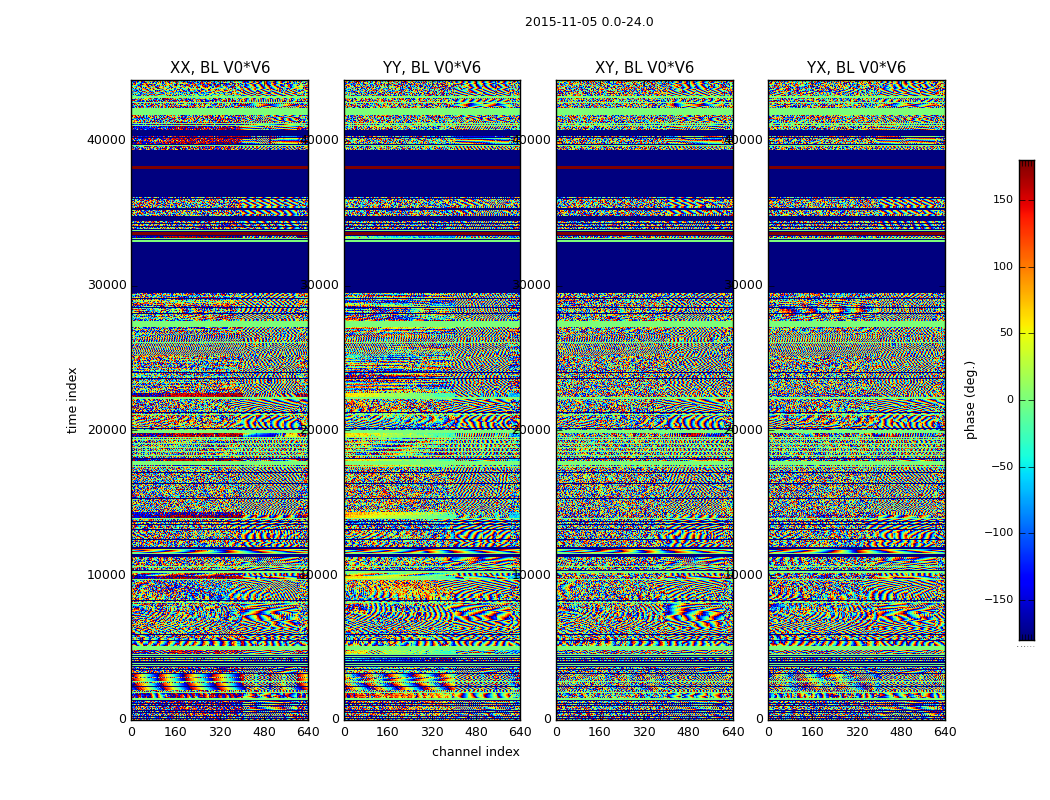Image resolution: width=1050 pixels, height=800 pixels.
Task: Click the figure title "2015-11-05 0.0-24.0"
Action: click(x=588, y=22)
